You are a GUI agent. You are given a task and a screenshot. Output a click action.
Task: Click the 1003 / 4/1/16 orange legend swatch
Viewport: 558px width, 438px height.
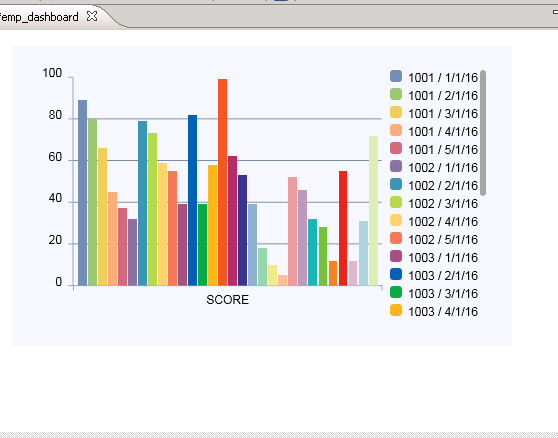tap(396, 310)
